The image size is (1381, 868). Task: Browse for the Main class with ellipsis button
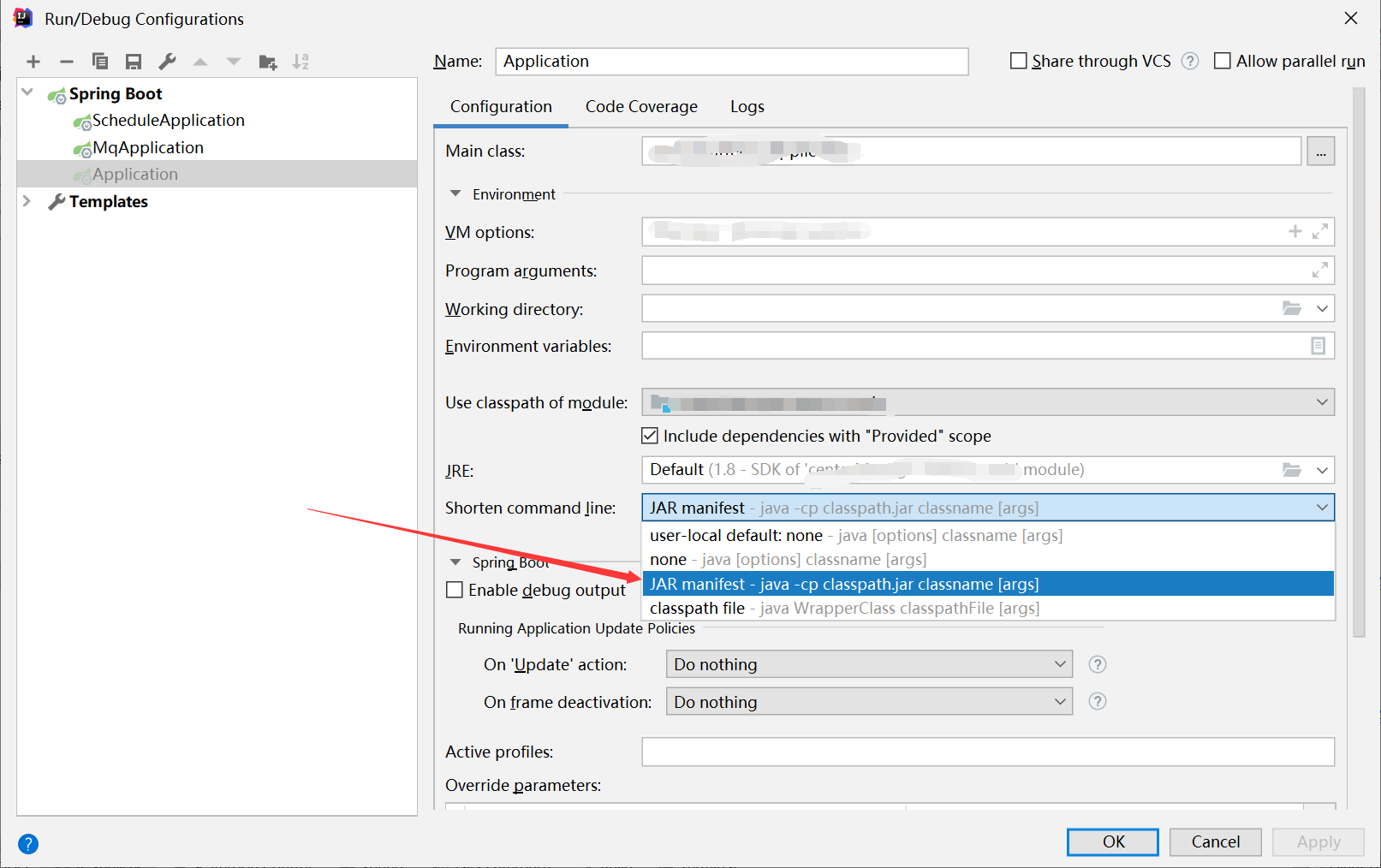(1321, 152)
